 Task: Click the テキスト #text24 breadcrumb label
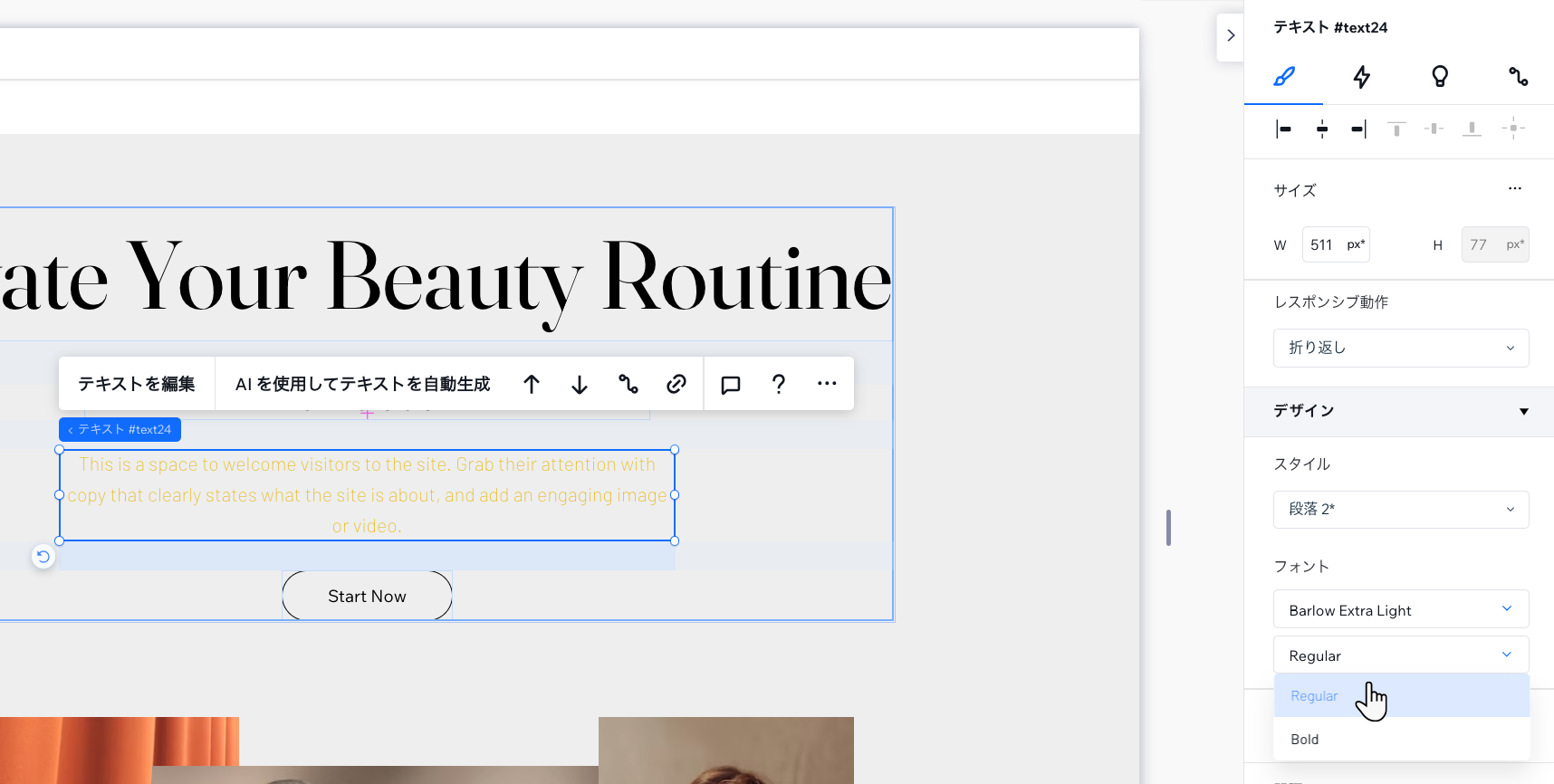tap(120, 429)
